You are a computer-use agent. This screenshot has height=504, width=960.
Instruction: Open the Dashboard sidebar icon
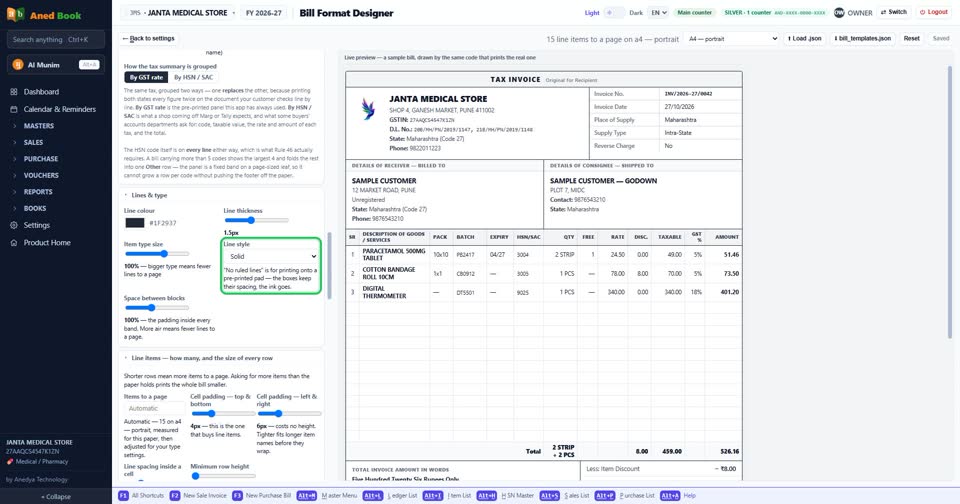point(13,92)
